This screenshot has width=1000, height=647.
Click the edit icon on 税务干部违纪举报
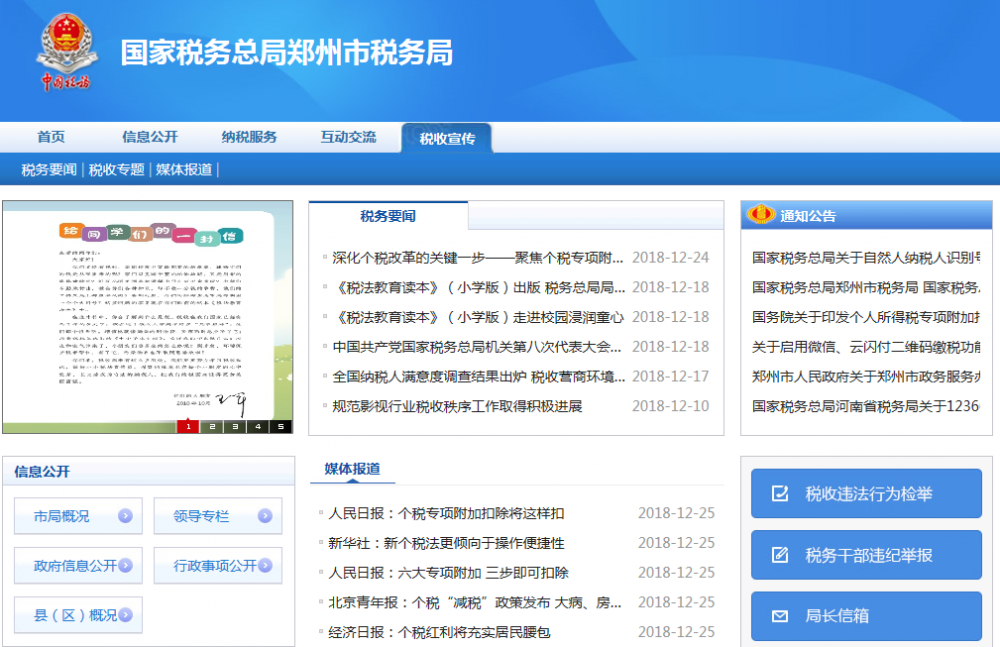[780, 555]
